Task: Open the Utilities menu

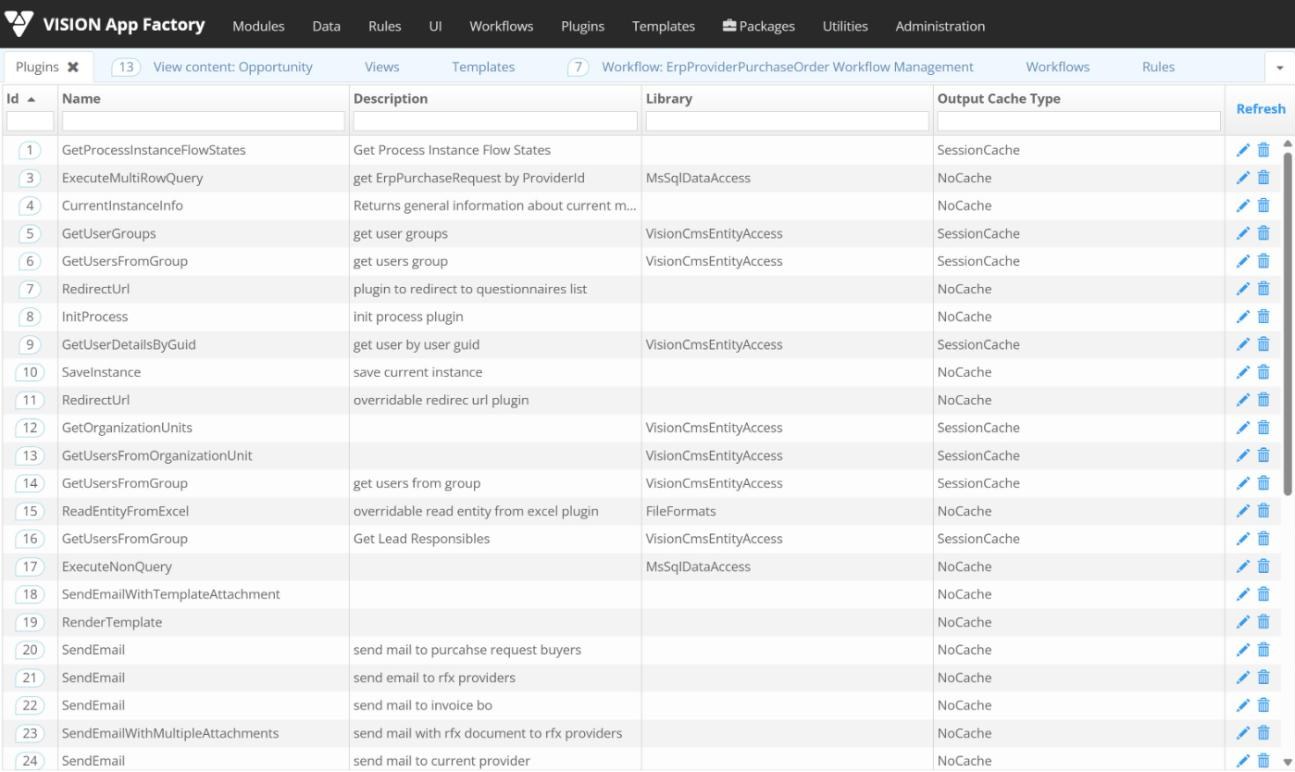Action: click(845, 26)
